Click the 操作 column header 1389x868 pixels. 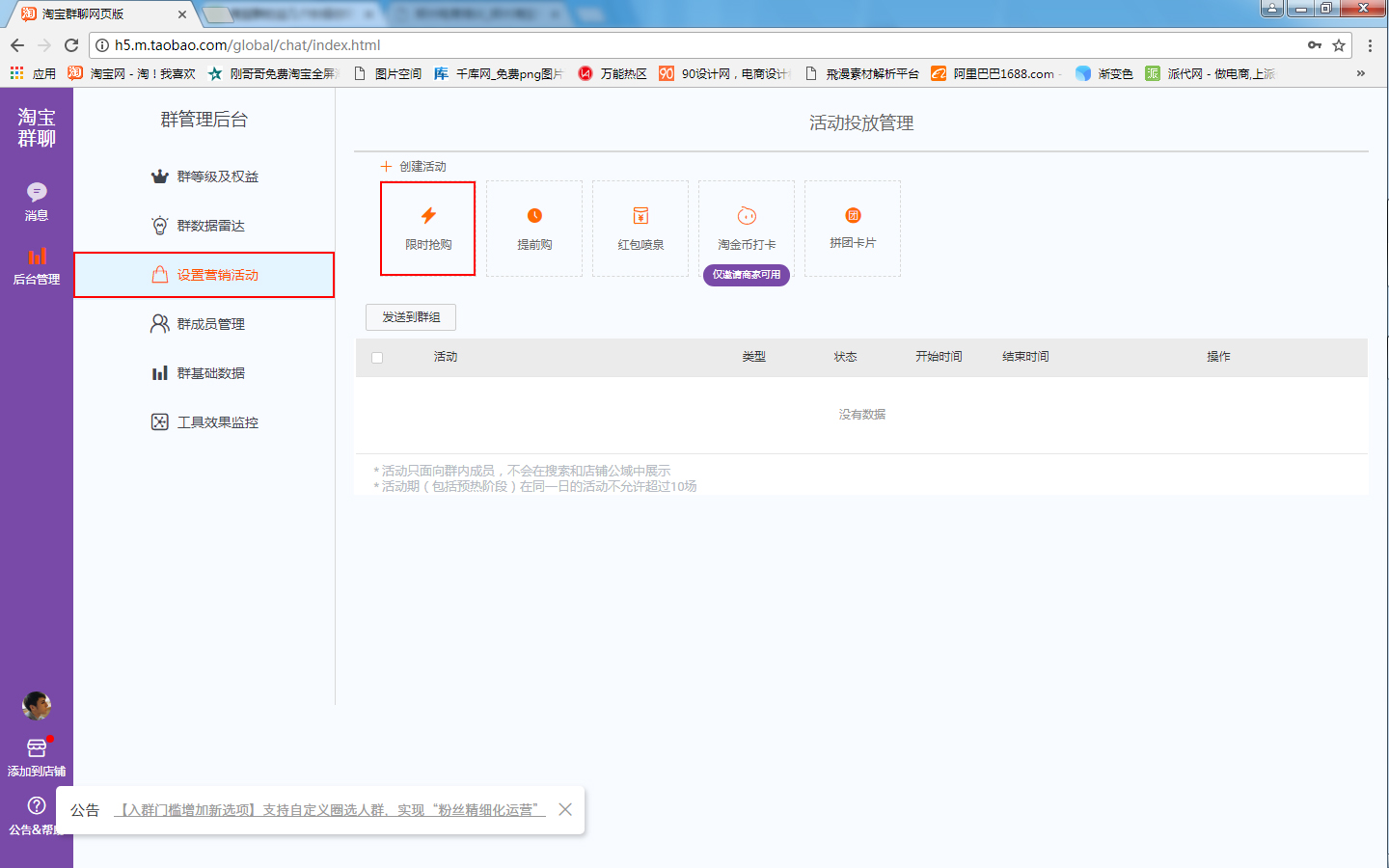[1219, 357]
